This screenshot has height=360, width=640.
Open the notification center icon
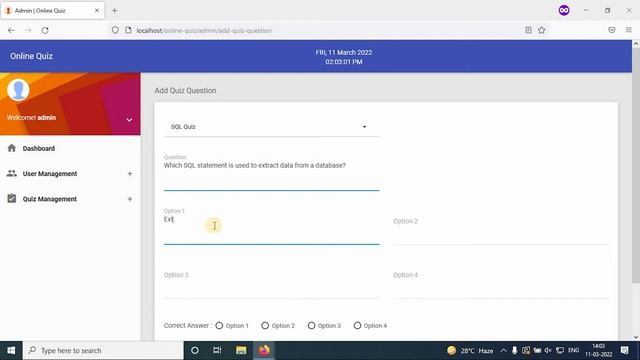[624, 350]
